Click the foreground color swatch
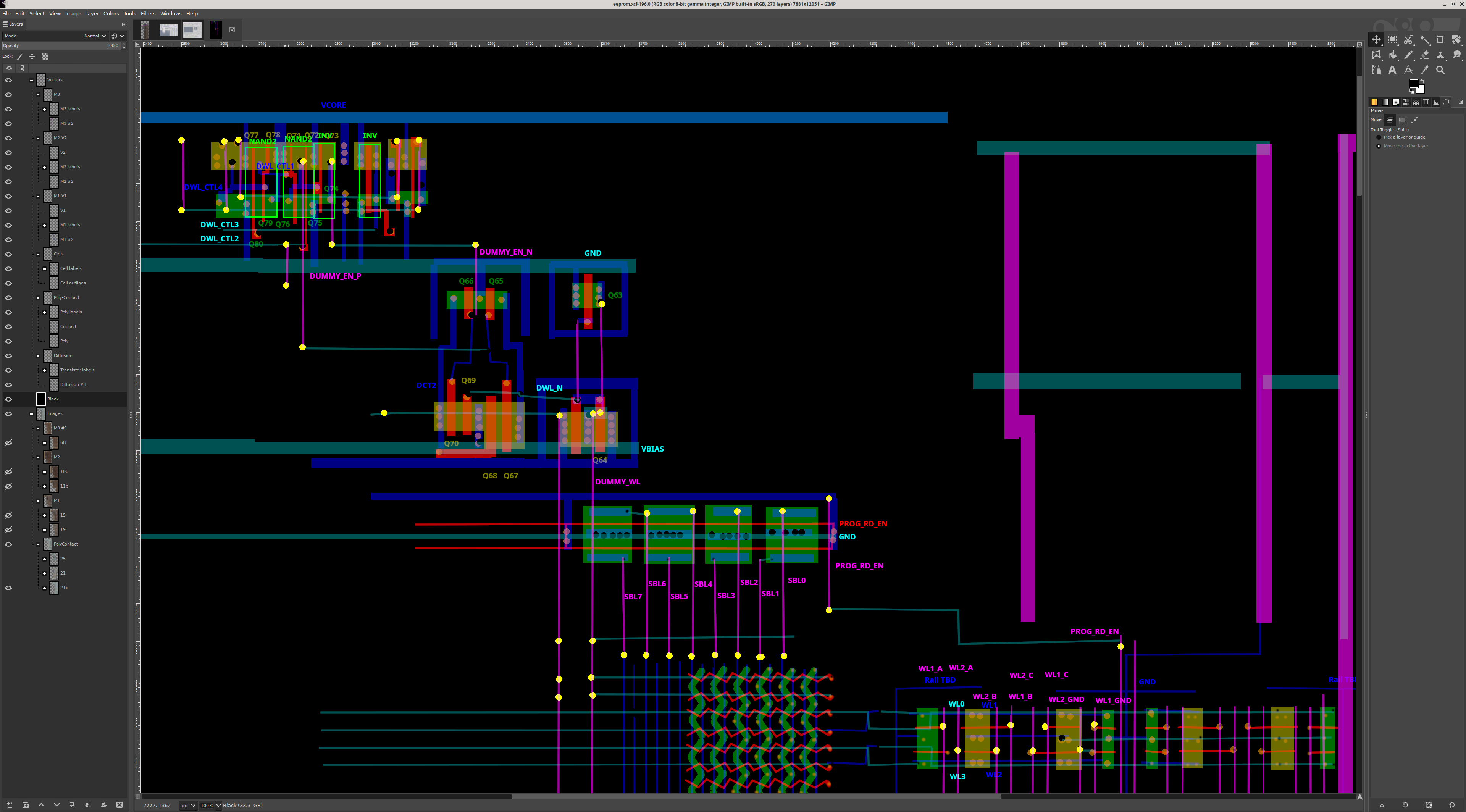The height and width of the screenshot is (812, 1466). tap(1413, 84)
